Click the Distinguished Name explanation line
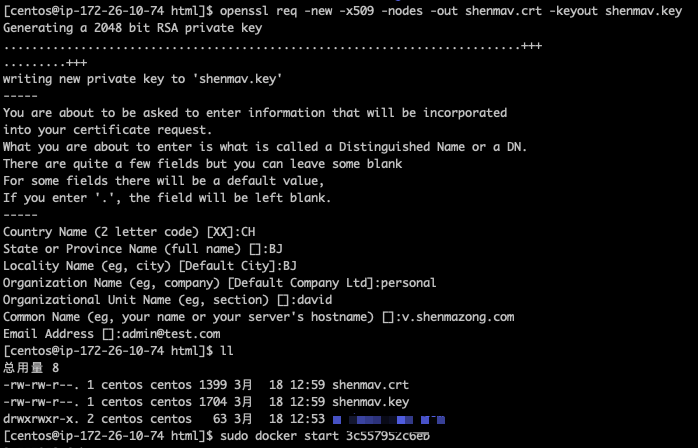 (x=265, y=147)
